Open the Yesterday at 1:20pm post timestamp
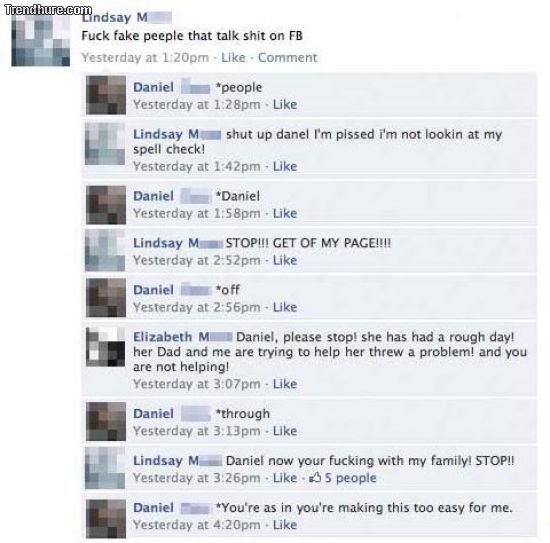550x543 pixels. 145,58
